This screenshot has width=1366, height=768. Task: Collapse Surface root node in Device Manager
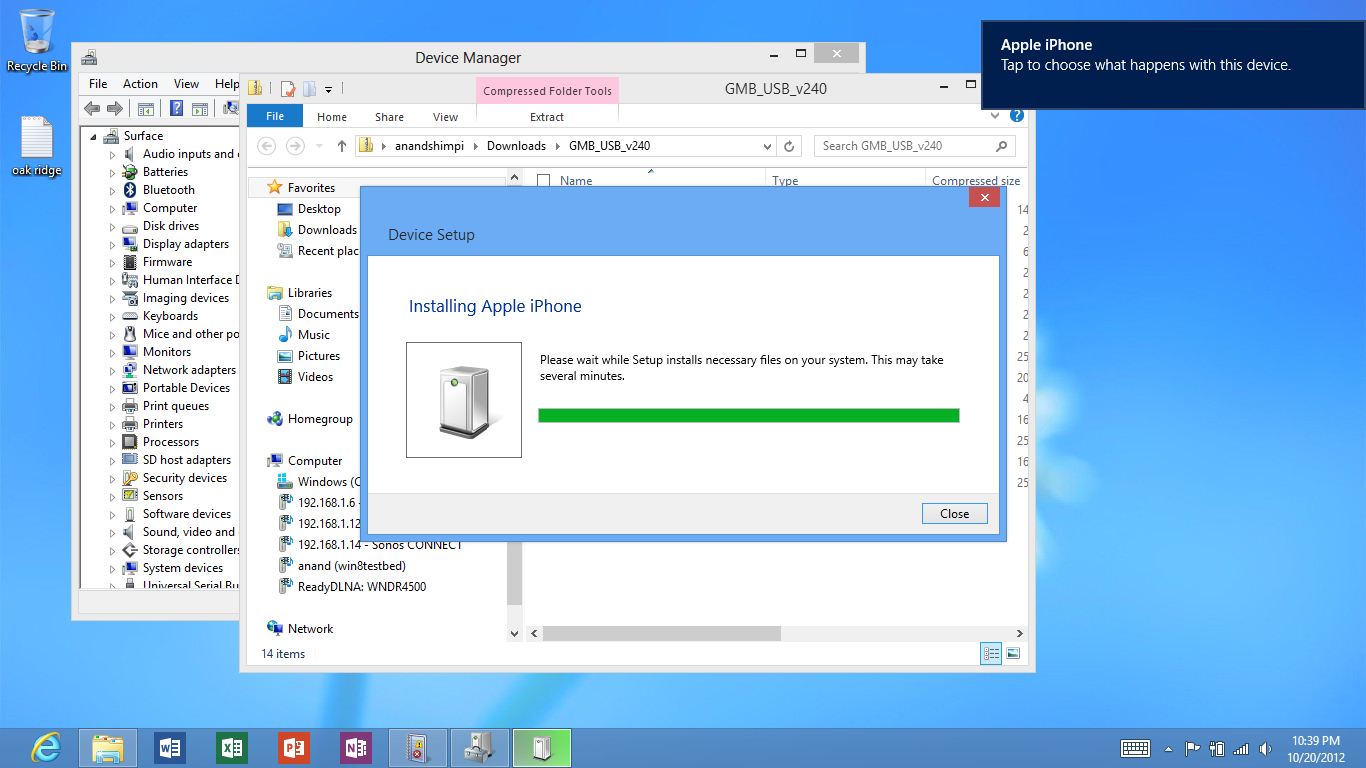[x=94, y=136]
